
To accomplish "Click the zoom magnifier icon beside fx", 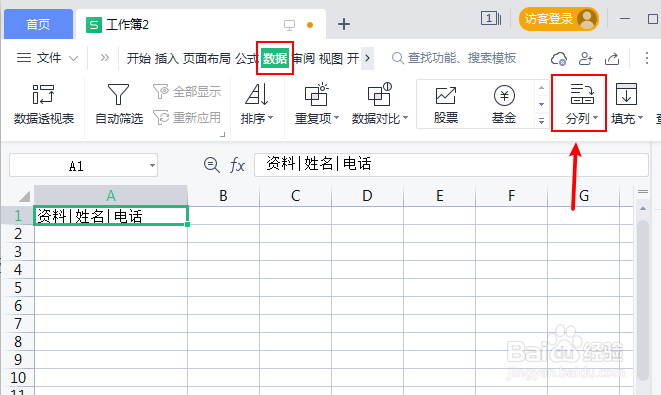I will pyautogui.click(x=212, y=165).
